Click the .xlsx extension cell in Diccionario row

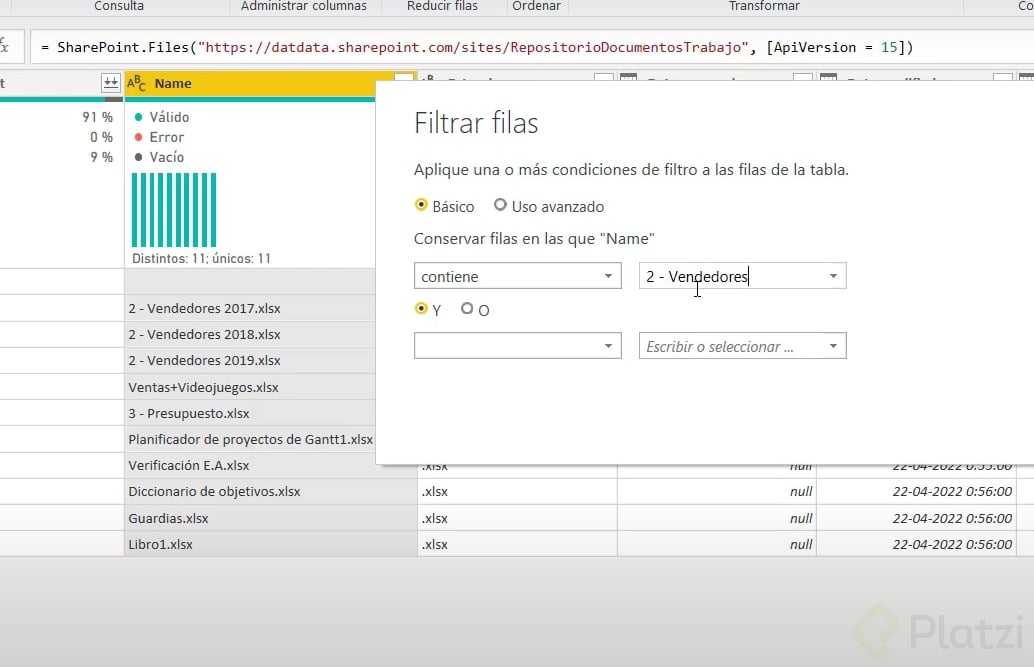pyautogui.click(x=517, y=492)
